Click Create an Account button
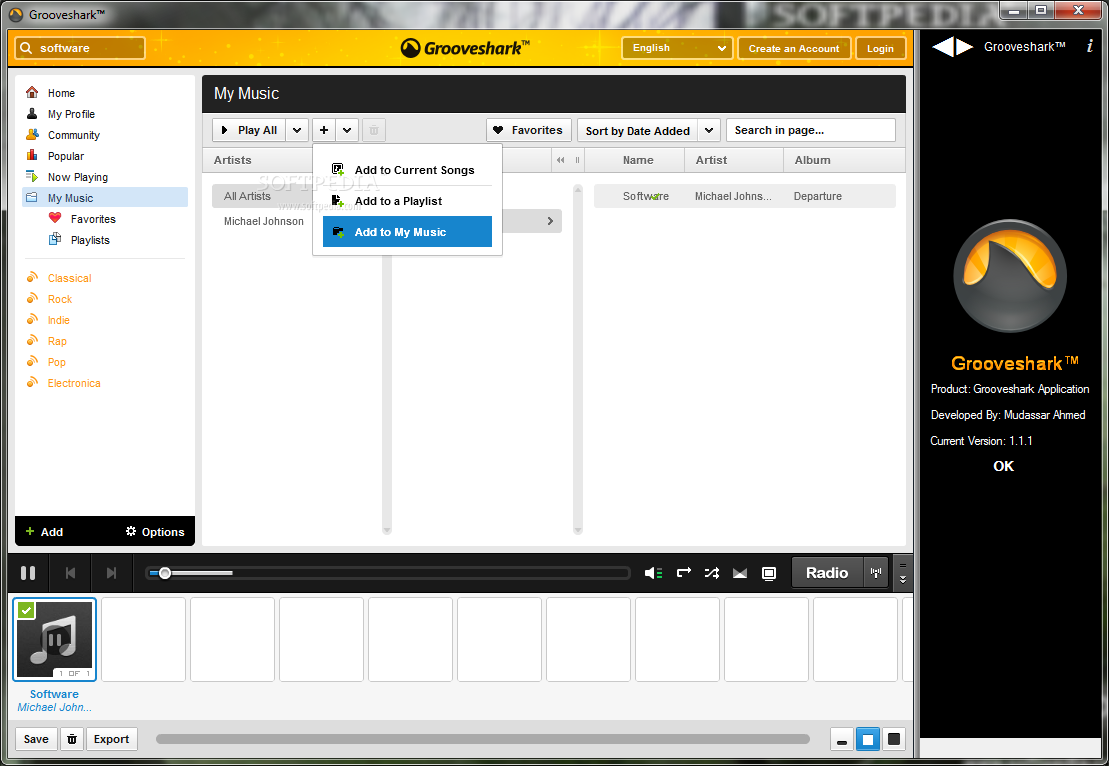The image size is (1109, 766). (794, 48)
